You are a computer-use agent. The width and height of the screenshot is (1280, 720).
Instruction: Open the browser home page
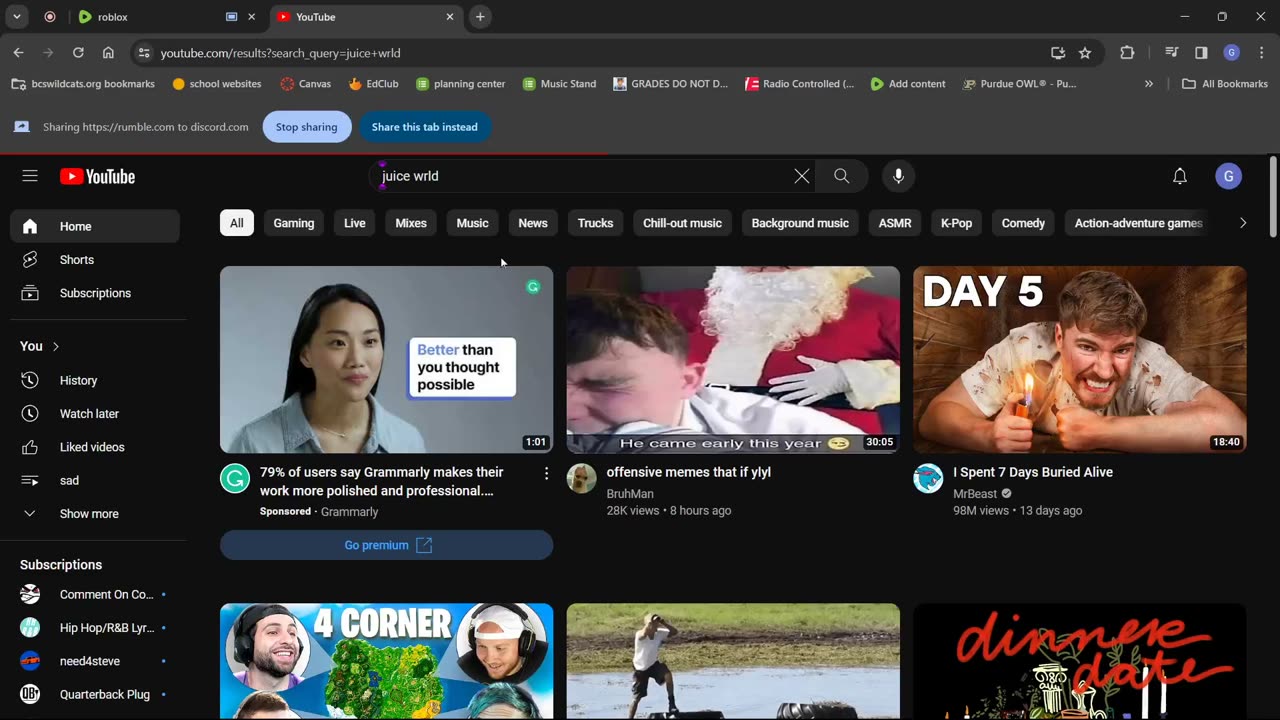(108, 53)
